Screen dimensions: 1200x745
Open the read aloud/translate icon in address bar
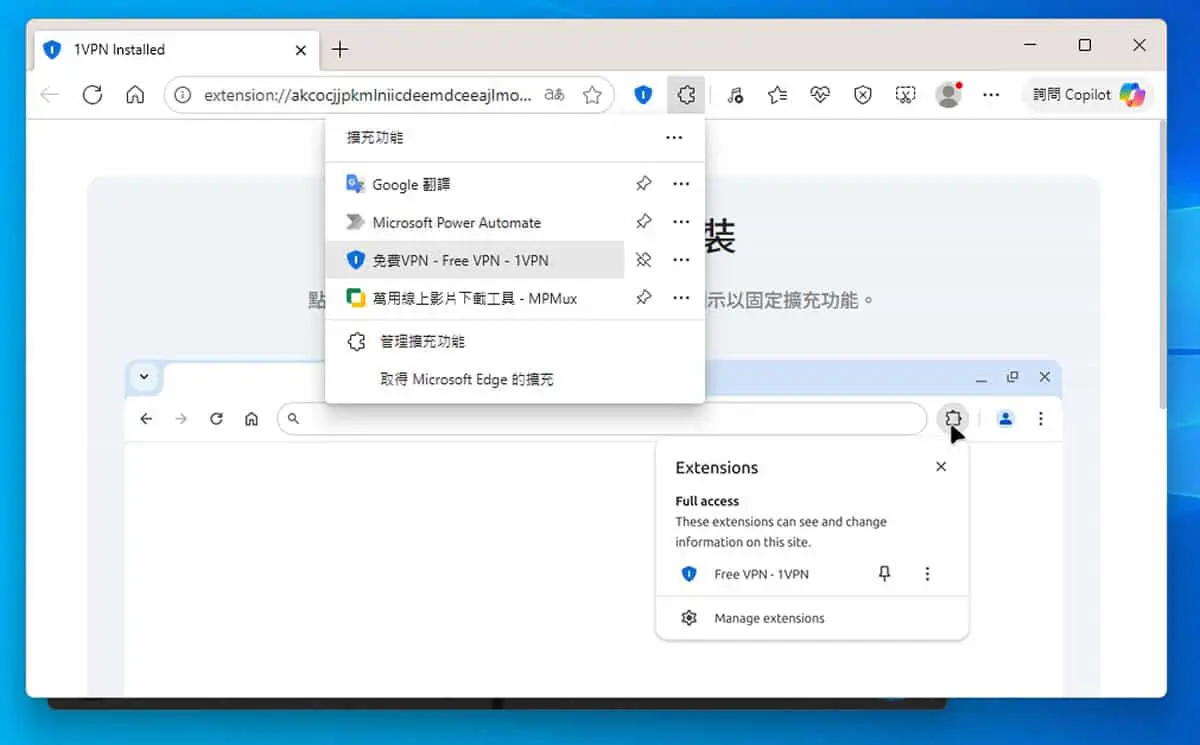tap(554, 95)
